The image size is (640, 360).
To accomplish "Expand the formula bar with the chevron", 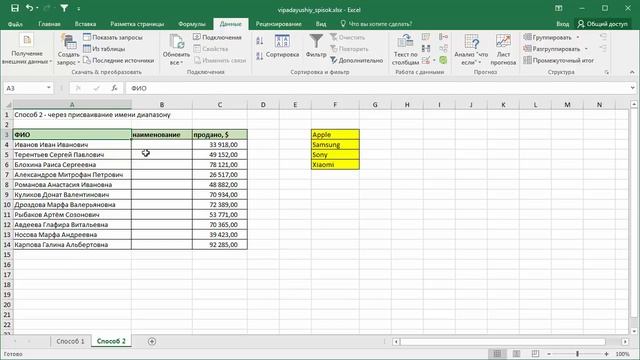I will [632, 88].
